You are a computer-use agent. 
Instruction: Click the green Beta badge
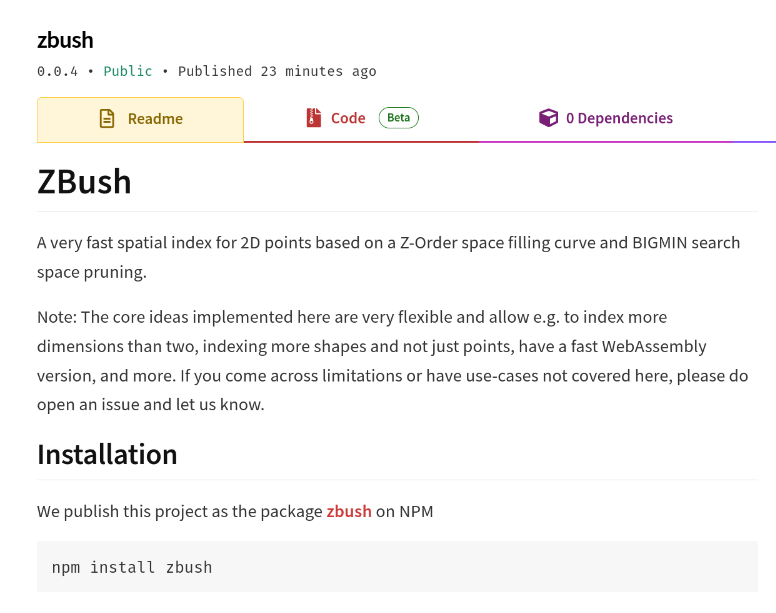(x=399, y=118)
